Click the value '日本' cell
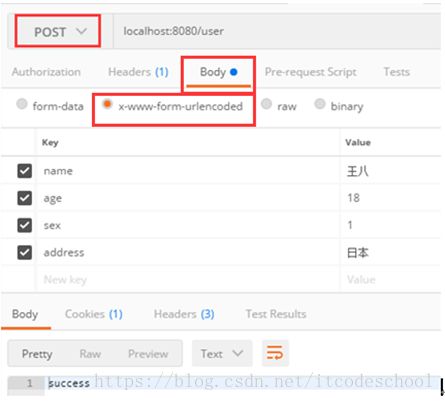 tap(390, 253)
